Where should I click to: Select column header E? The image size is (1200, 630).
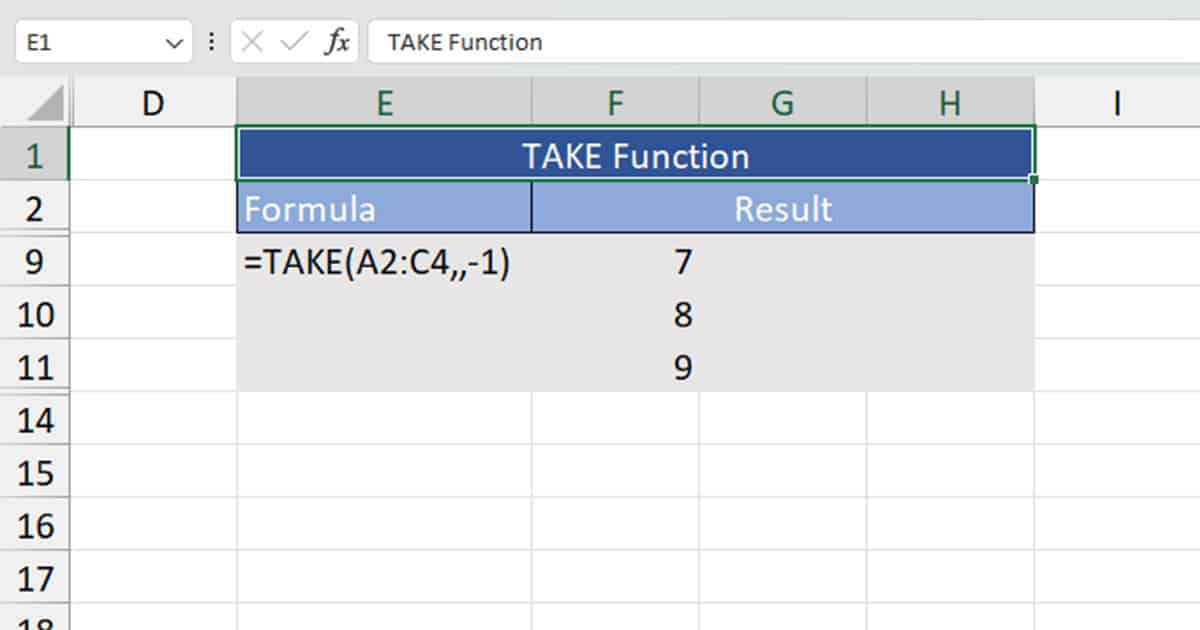coord(384,101)
